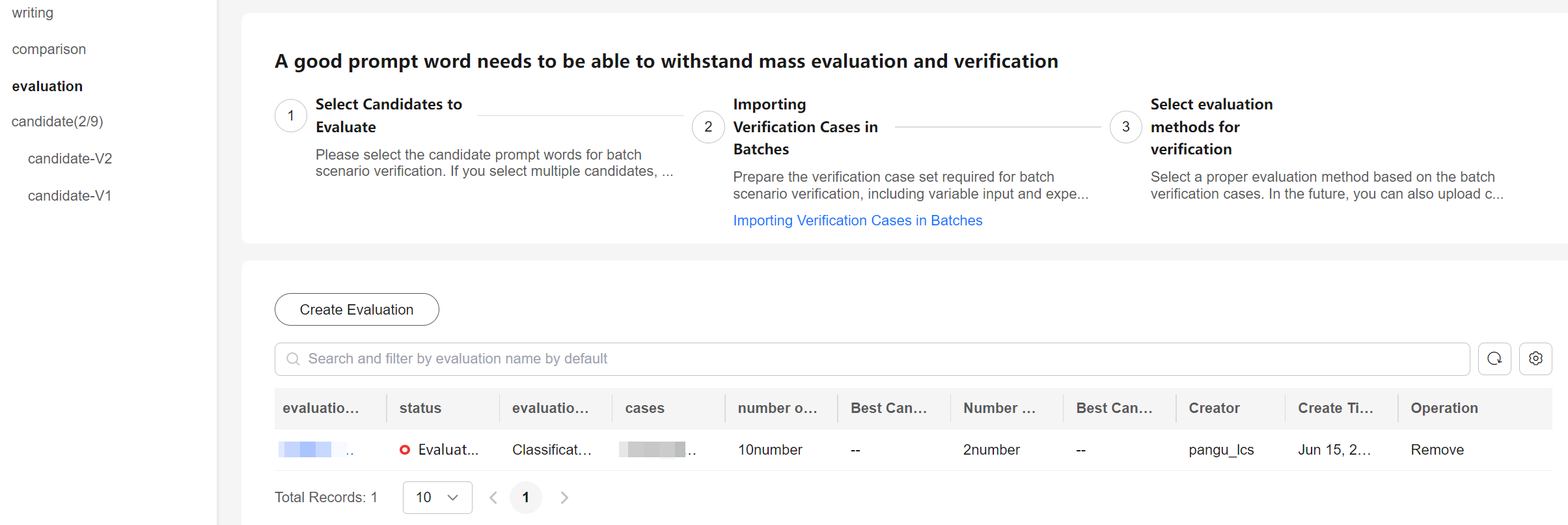Go to previous page arrow

pyautogui.click(x=493, y=498)
